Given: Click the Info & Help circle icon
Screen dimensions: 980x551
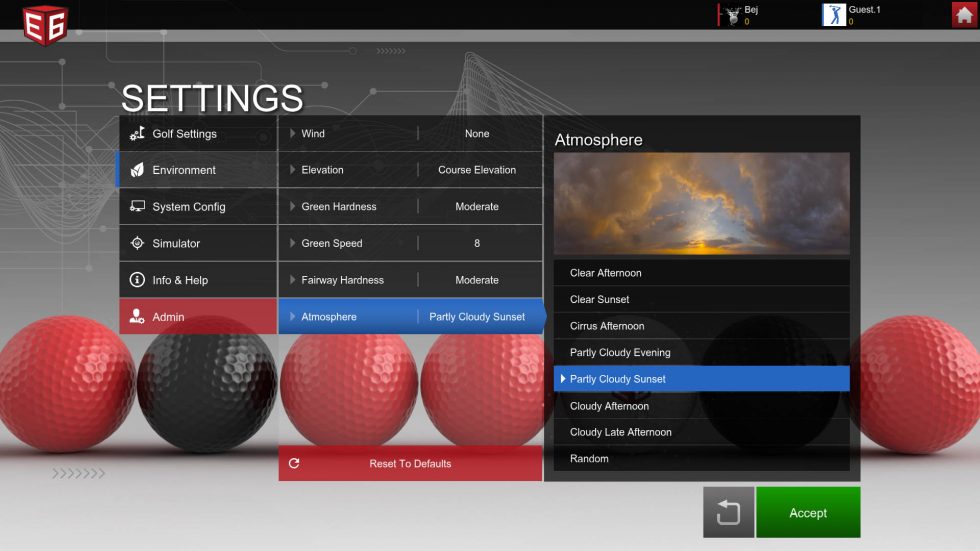Looking at the screenshot, I should 137,280.
